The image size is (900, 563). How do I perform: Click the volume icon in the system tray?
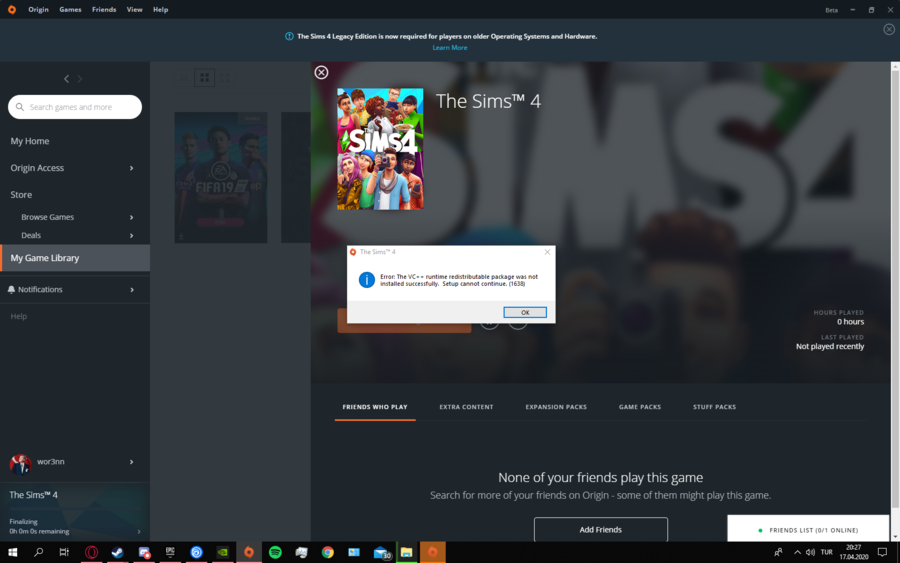pos(810,552)
